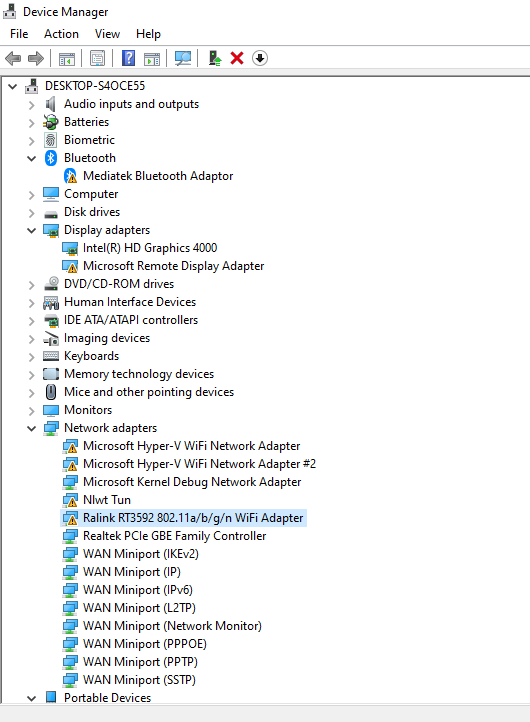Click the Human Interface Devices icon

point(51,302)
